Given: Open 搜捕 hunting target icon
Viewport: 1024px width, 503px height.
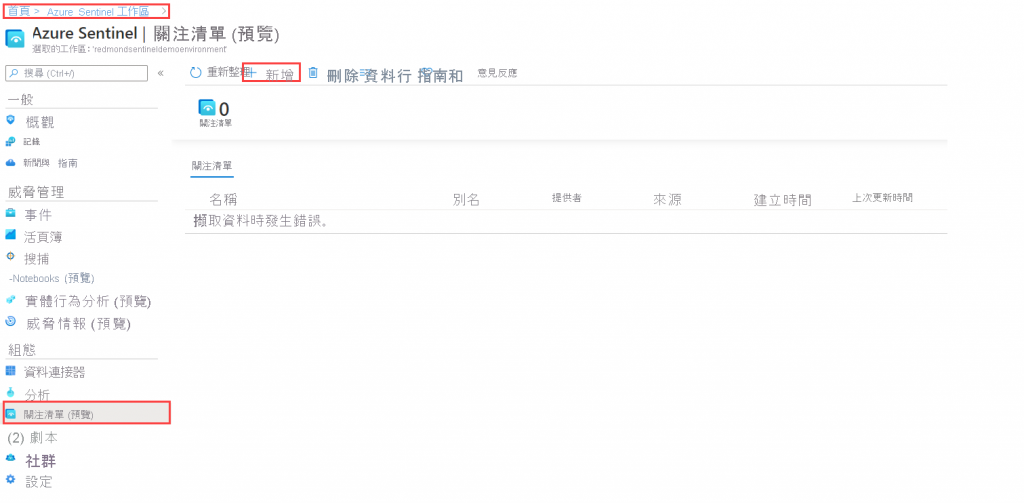Looking at the screenshot, I should (10, 256).
